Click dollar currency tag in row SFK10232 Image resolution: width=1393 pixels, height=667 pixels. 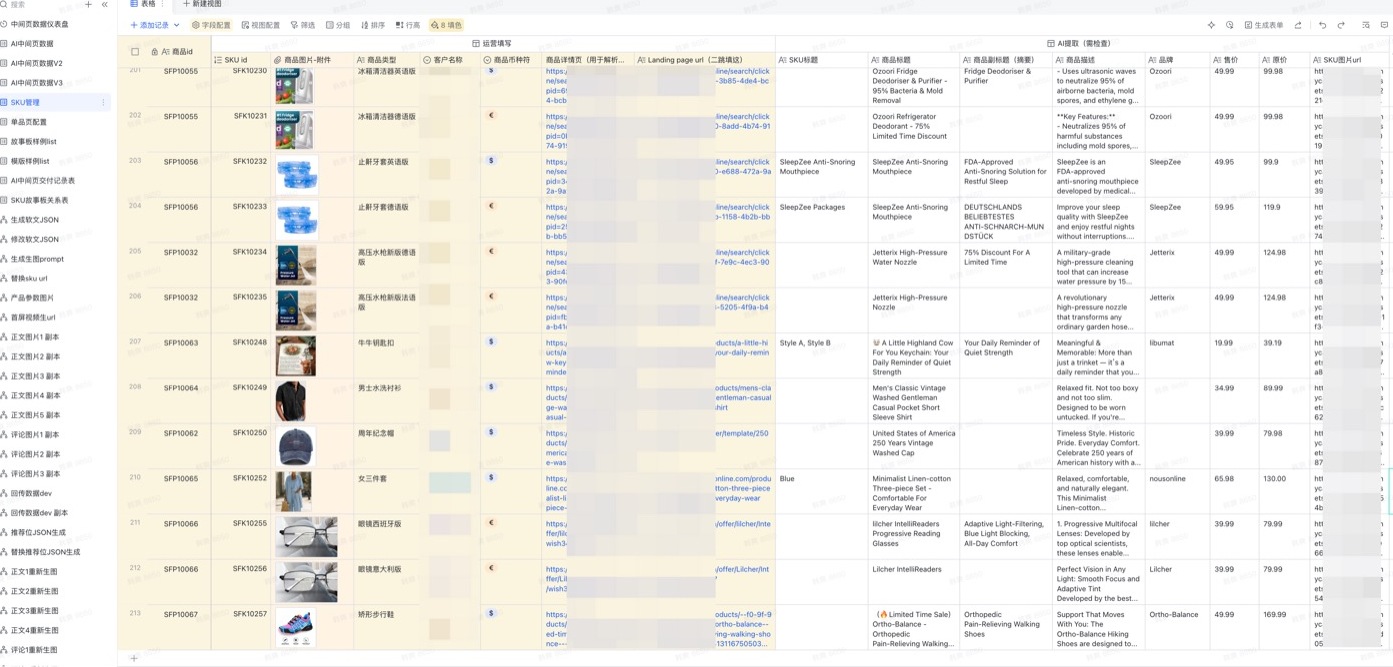click(x=491, y=160)
